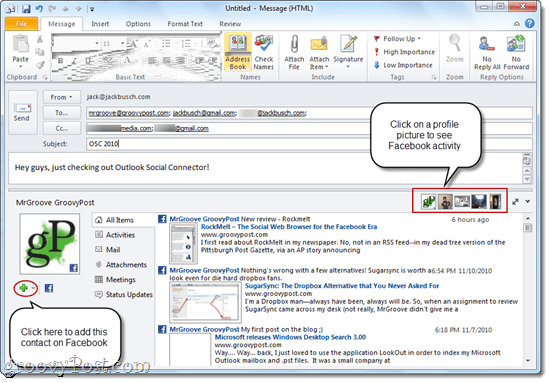The width and height of the screenshot is (550, 383).
Task: Click the Paste clipboard icon
Action: [x=20, y=45]
